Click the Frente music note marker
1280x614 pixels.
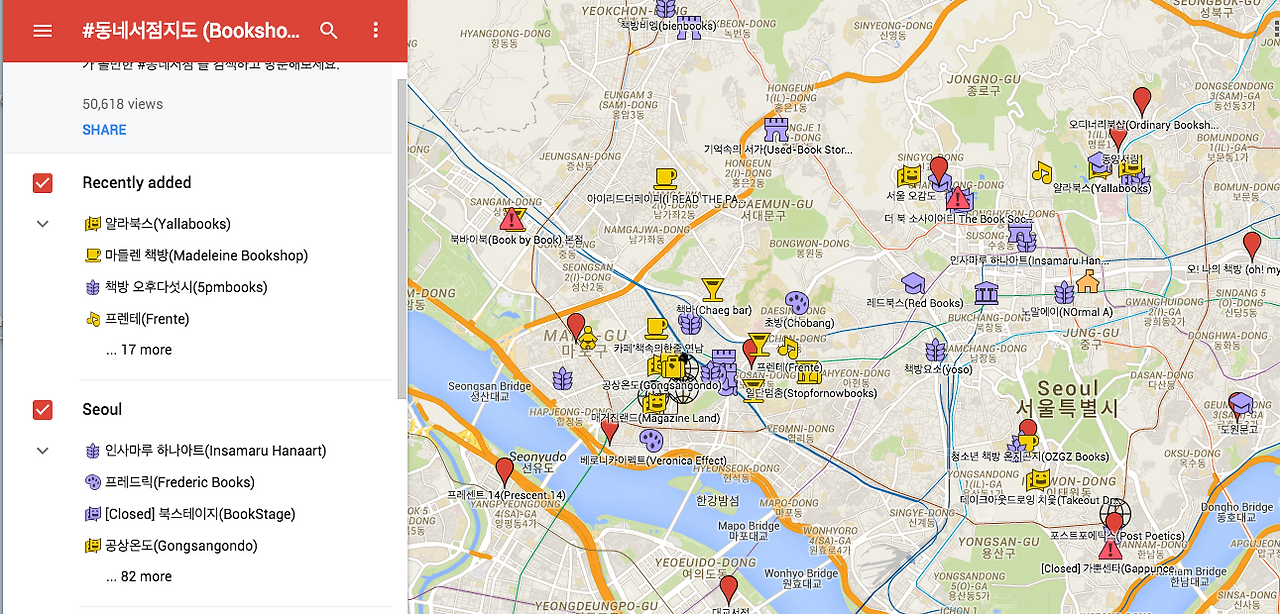click(788, 349)
